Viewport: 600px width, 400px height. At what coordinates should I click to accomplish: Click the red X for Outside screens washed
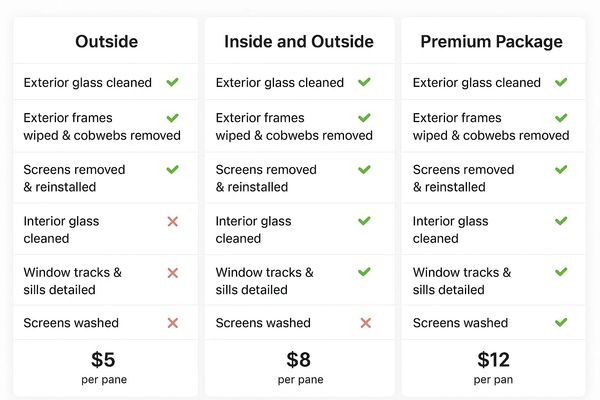[172, 323]
